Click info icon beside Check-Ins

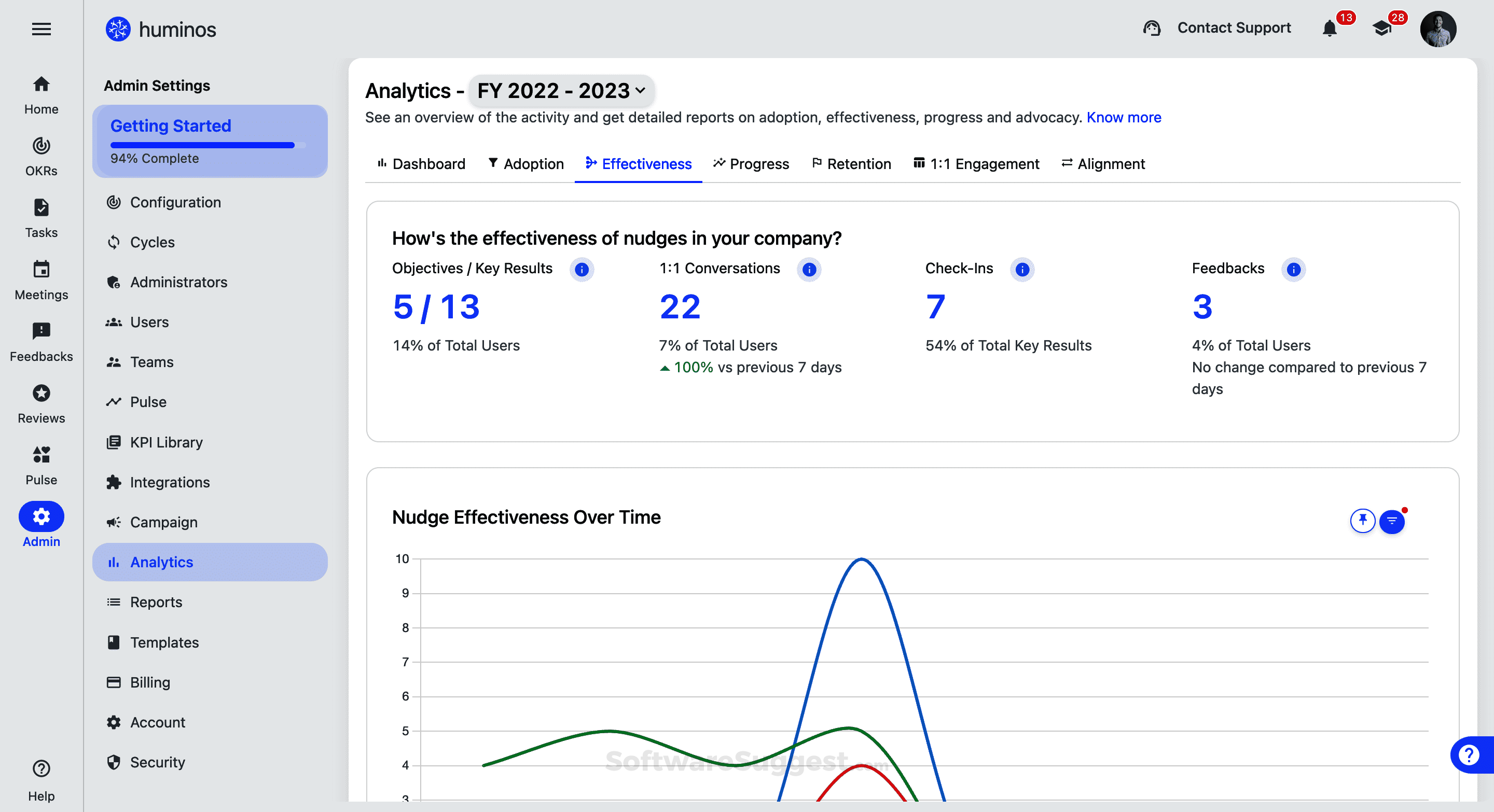pos(1022,270)
